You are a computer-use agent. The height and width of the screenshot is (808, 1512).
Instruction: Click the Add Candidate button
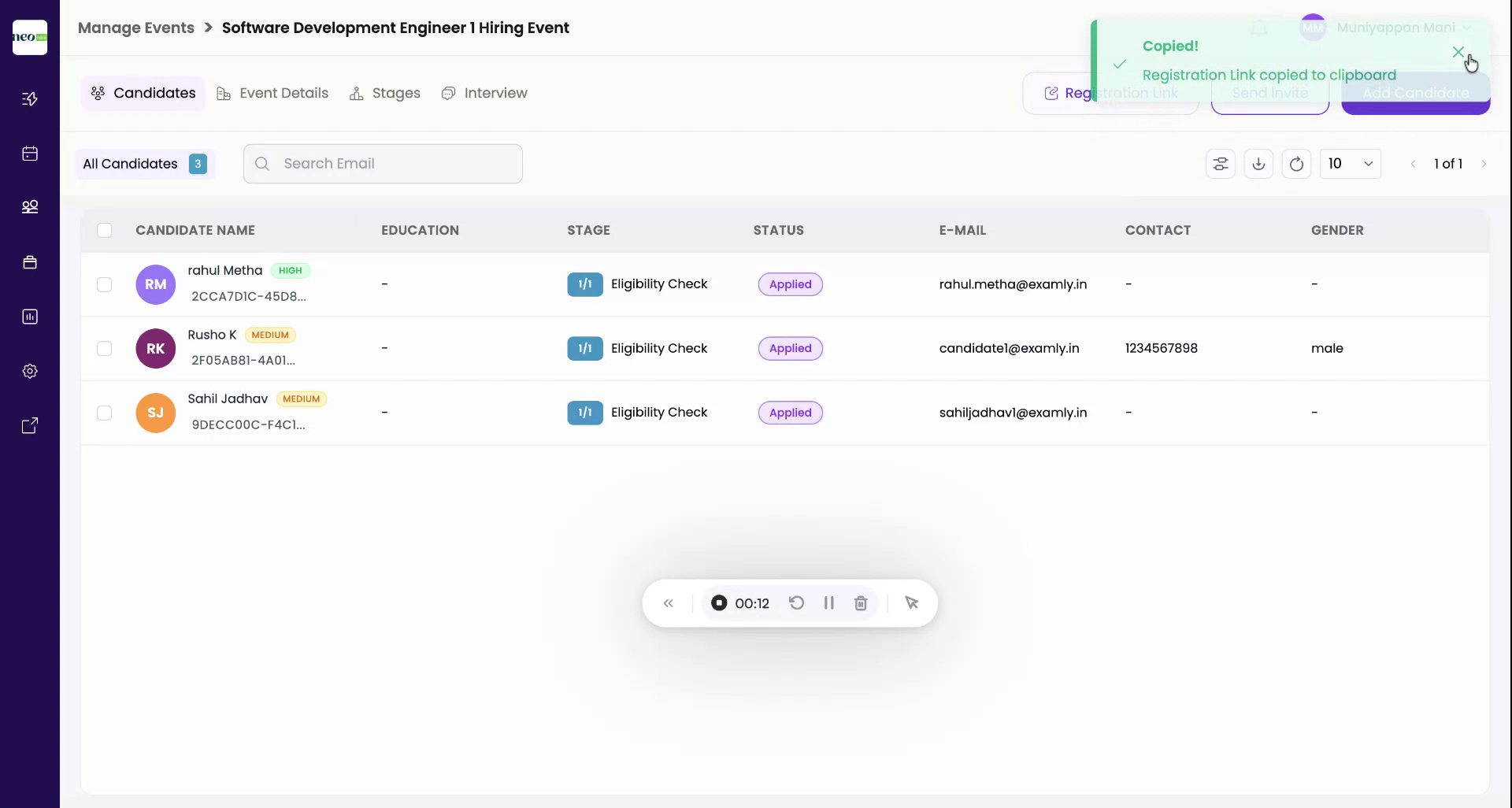click(x=1415, y=93)
